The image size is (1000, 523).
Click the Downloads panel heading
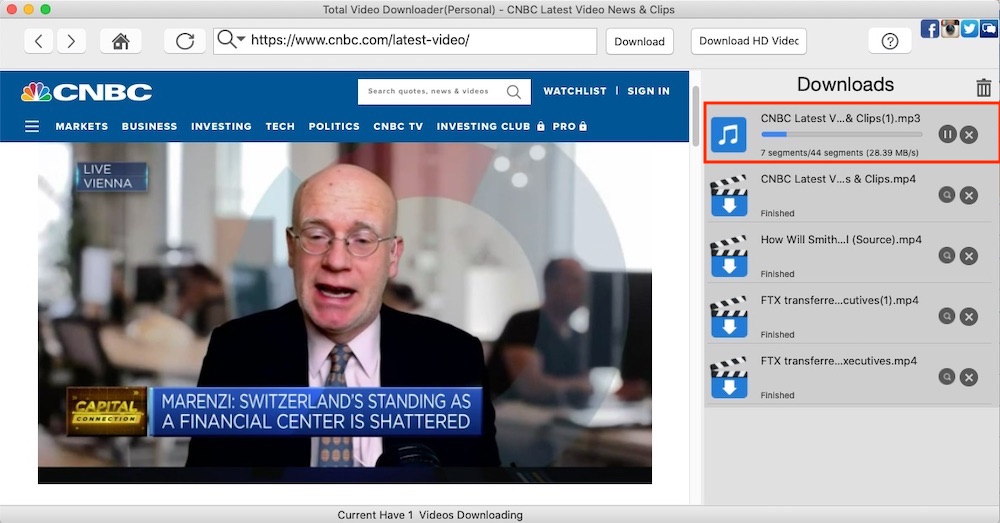click(845, 85)
